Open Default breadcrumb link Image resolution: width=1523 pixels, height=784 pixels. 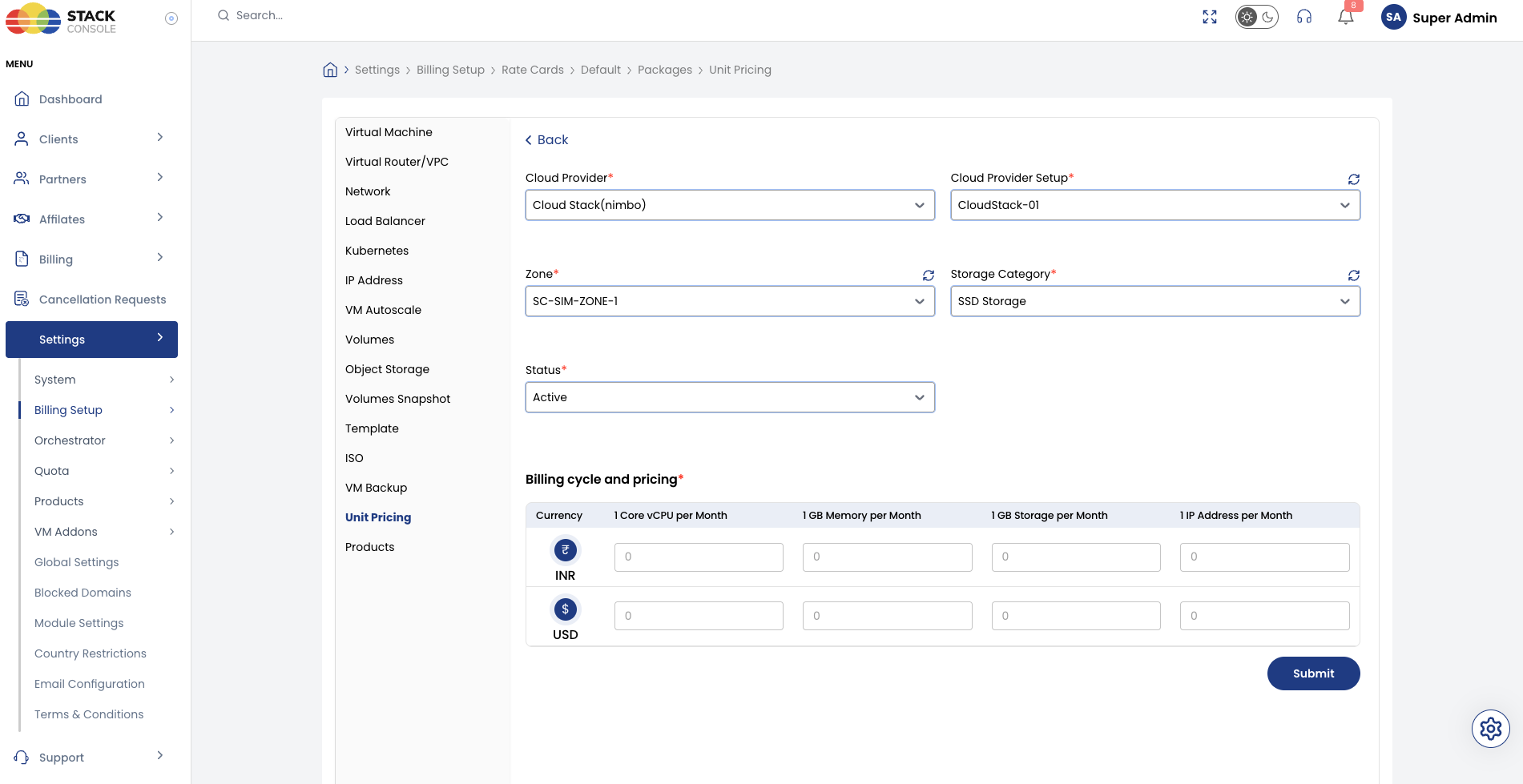(601, 70)
